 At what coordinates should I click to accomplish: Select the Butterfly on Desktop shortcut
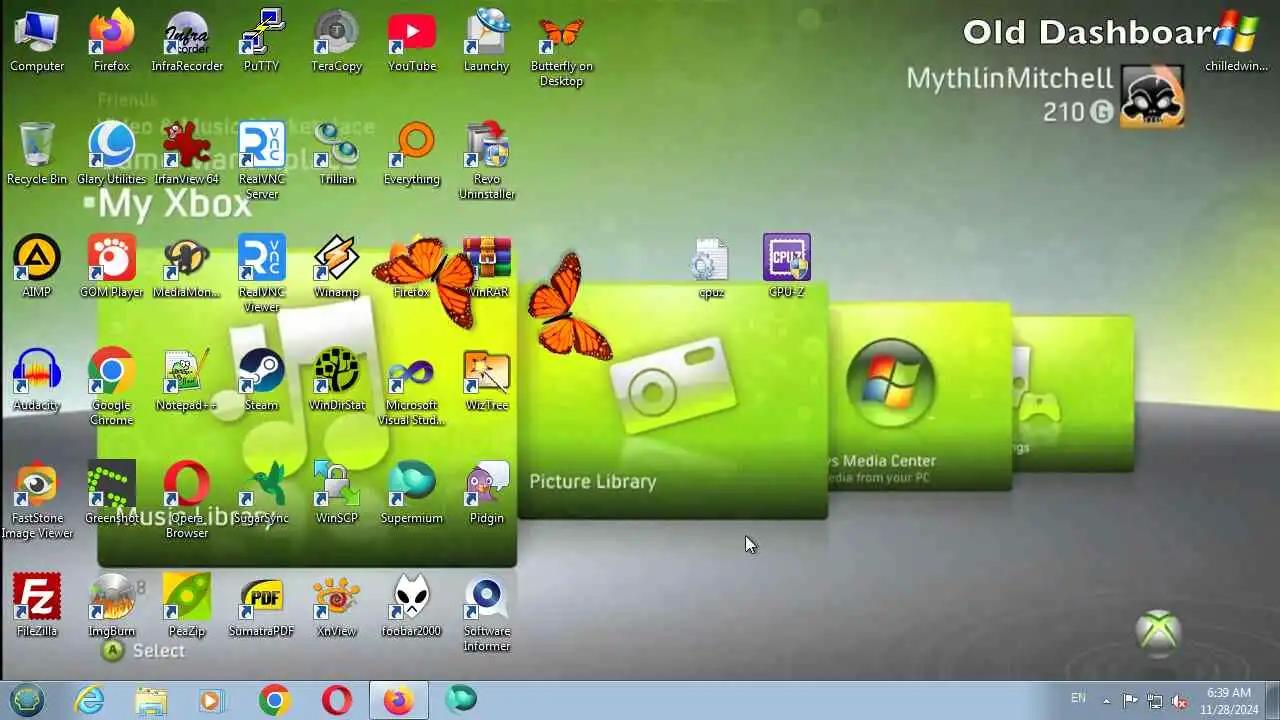561,49
